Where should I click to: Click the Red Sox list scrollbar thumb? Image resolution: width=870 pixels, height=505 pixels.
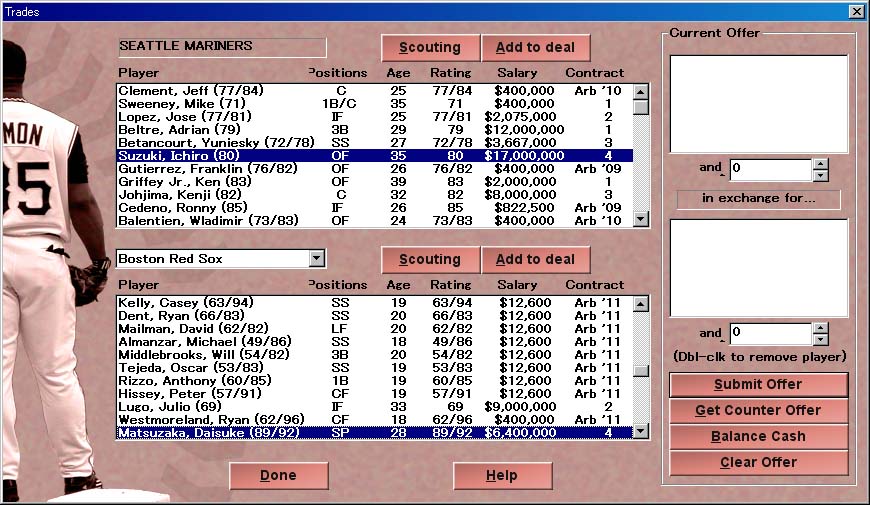(641, 371)
